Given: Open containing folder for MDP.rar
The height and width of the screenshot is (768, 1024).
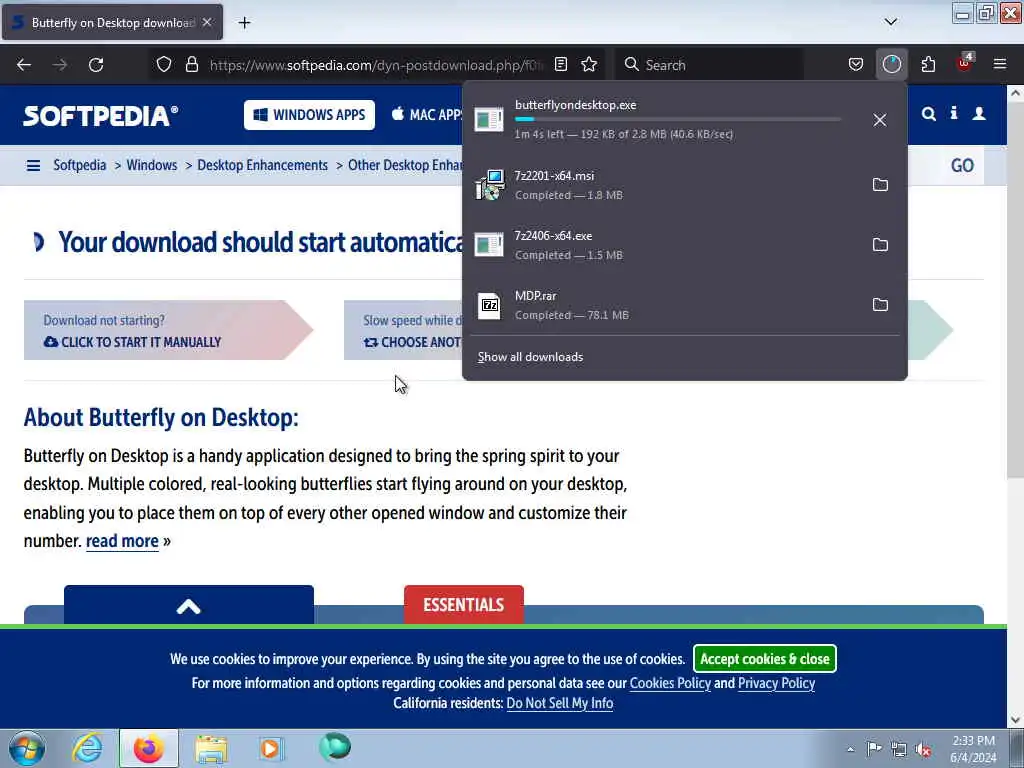Looking at the screenshot, I should tap(880, 305).
